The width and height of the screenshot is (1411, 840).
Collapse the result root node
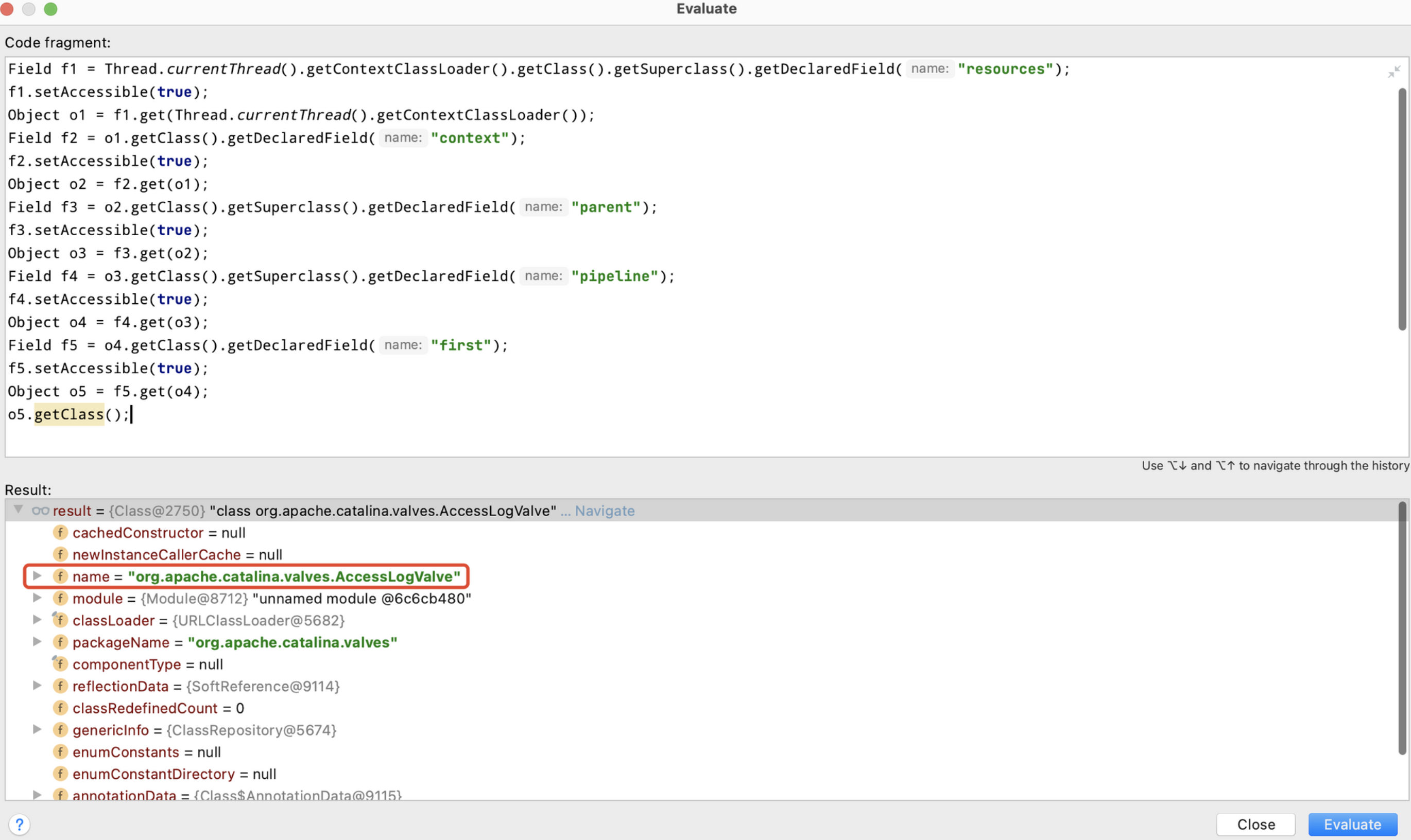click(x=19, y=510)
